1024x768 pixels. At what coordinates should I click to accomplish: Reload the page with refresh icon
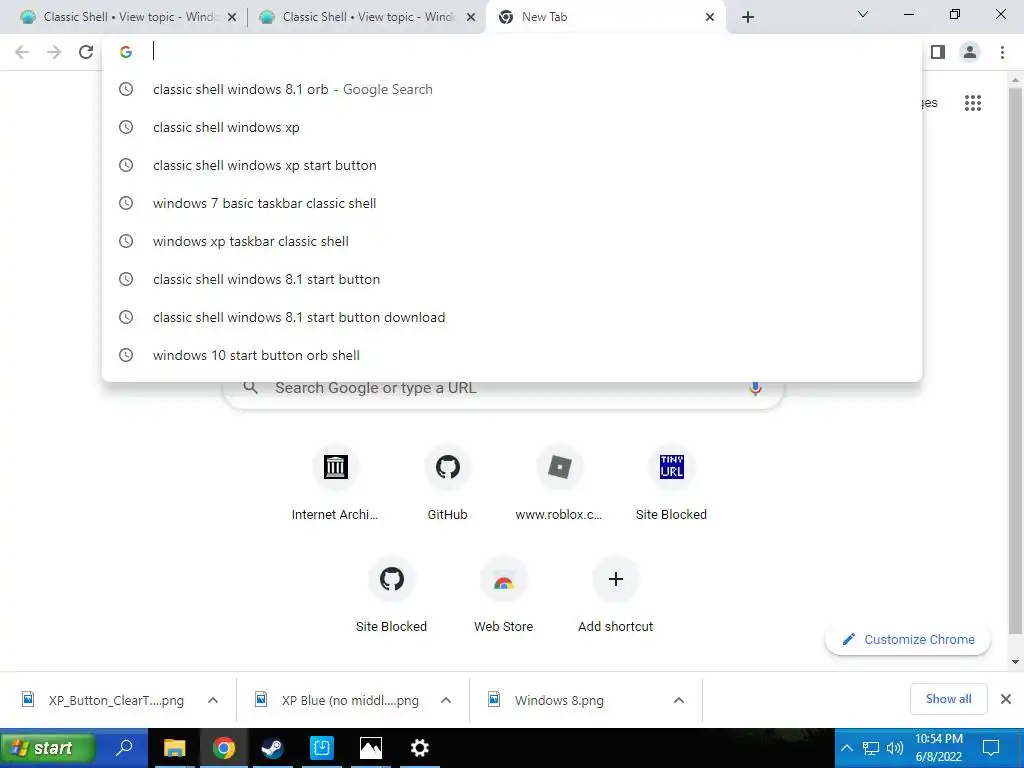tap(86, 52)
